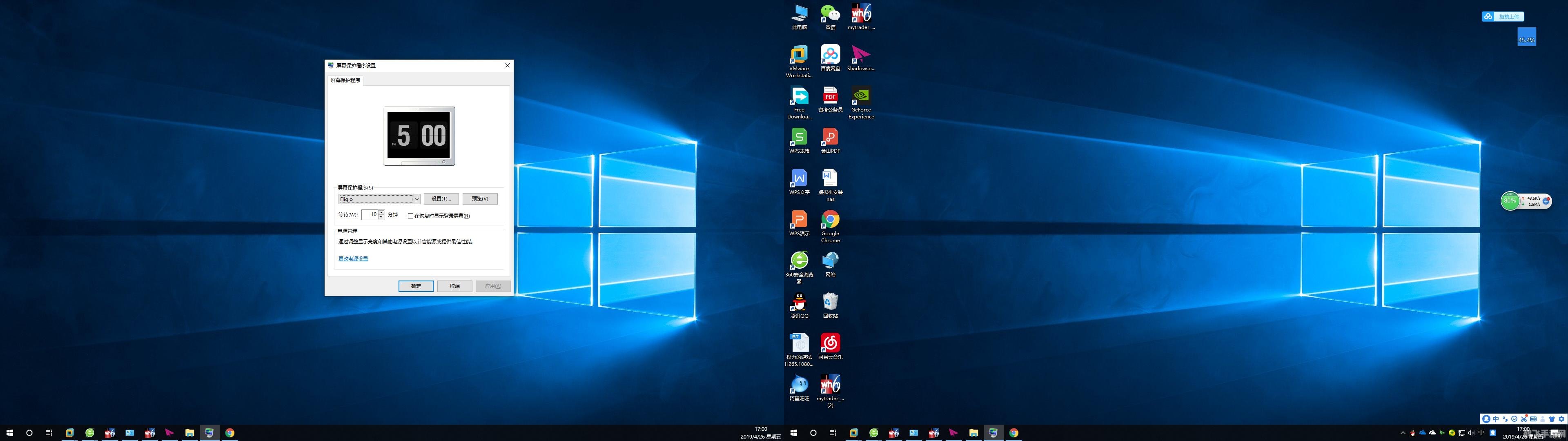Open the VMware Workstation desktop icon
1568x441 pixels.
point(799,56)
